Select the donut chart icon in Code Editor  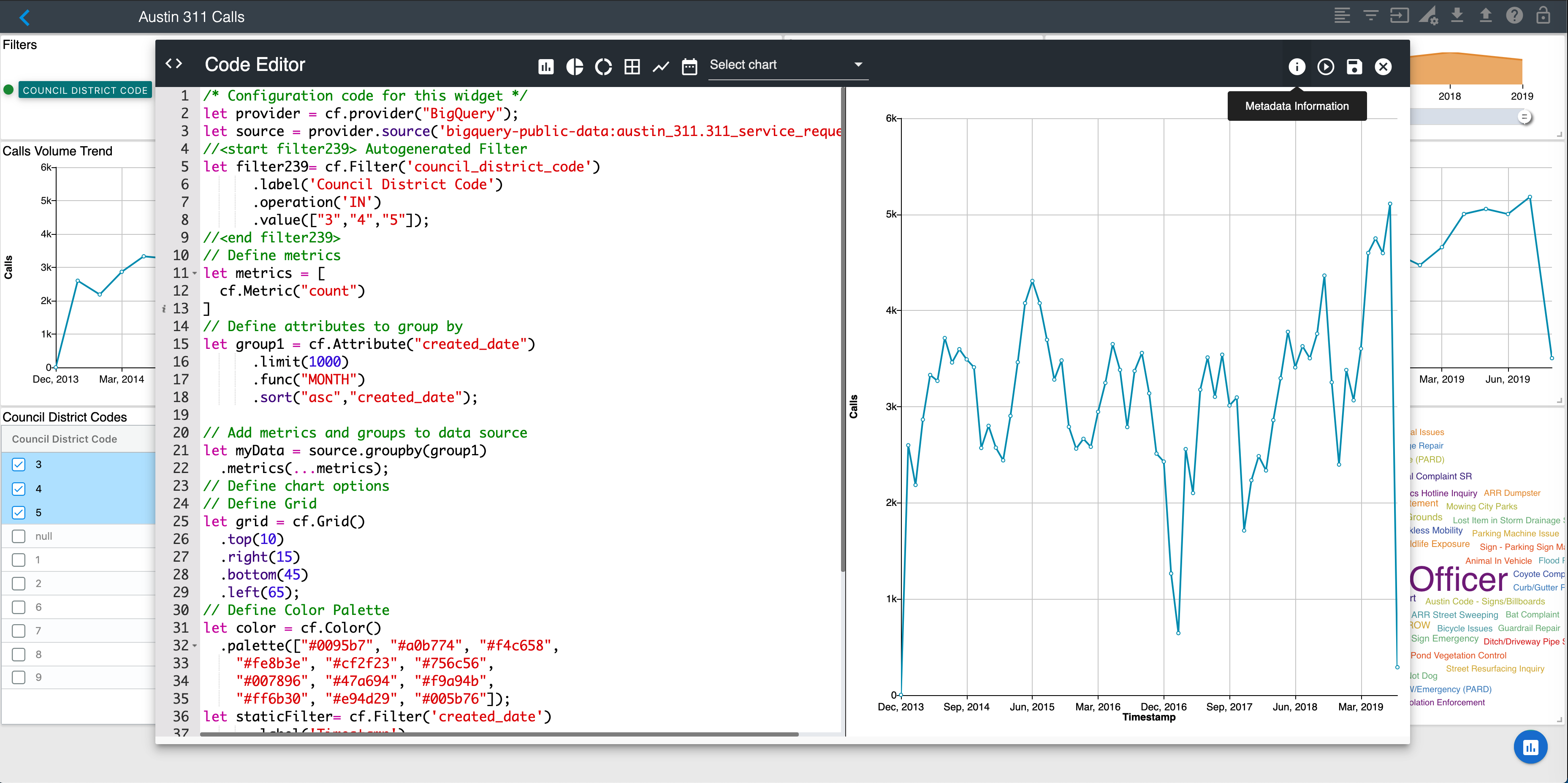(603, 66)
